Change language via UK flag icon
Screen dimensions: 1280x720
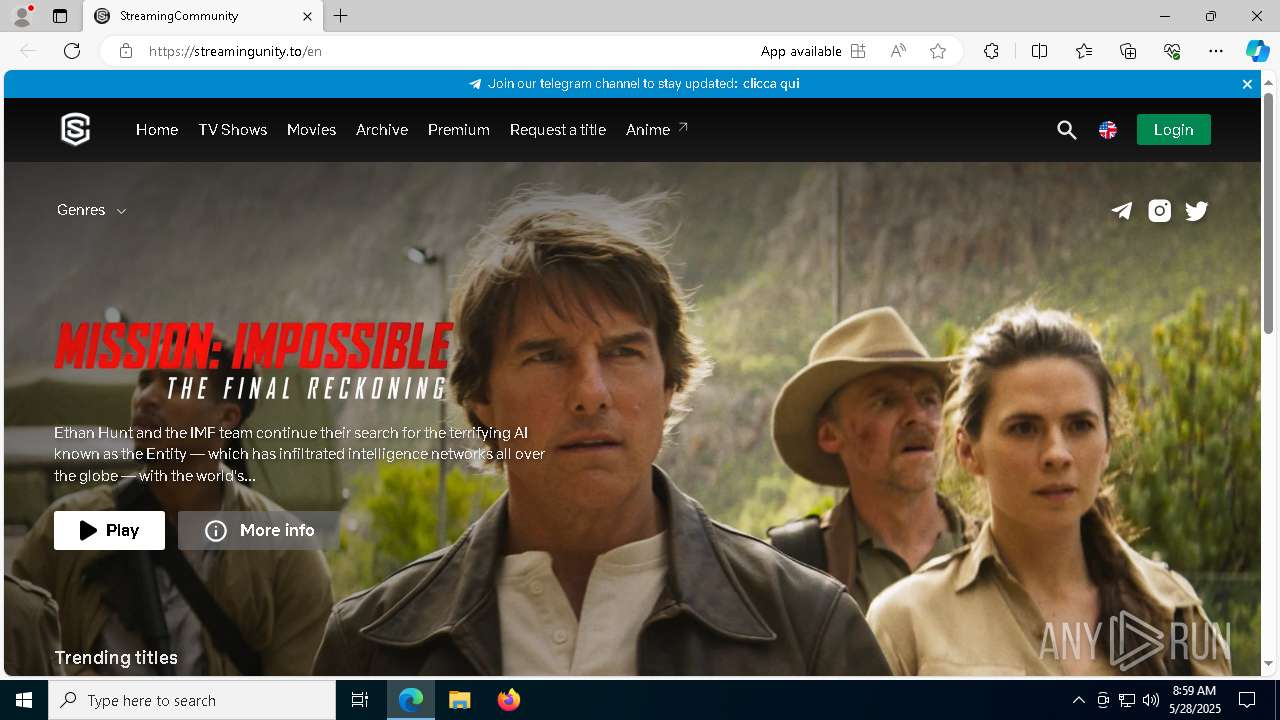(1108, 130)
